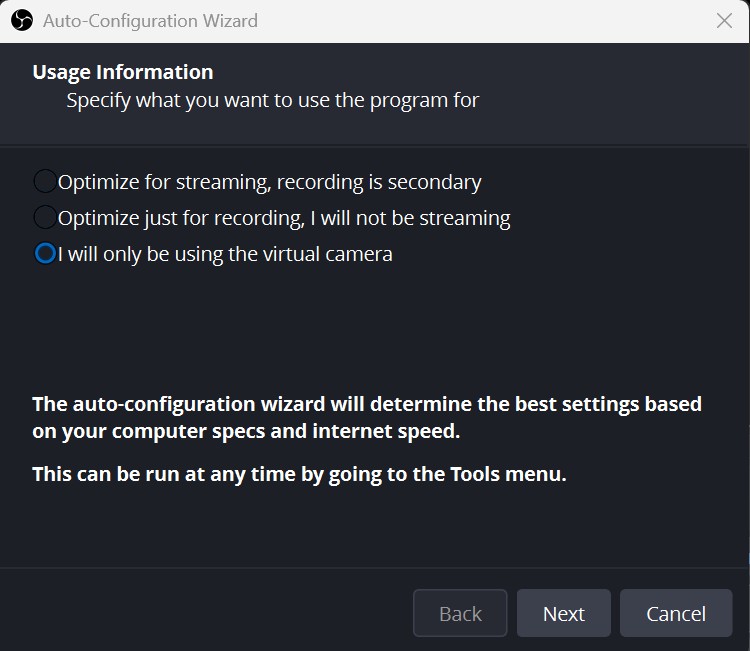Click the "Usage Information" heading

(122, 72)
